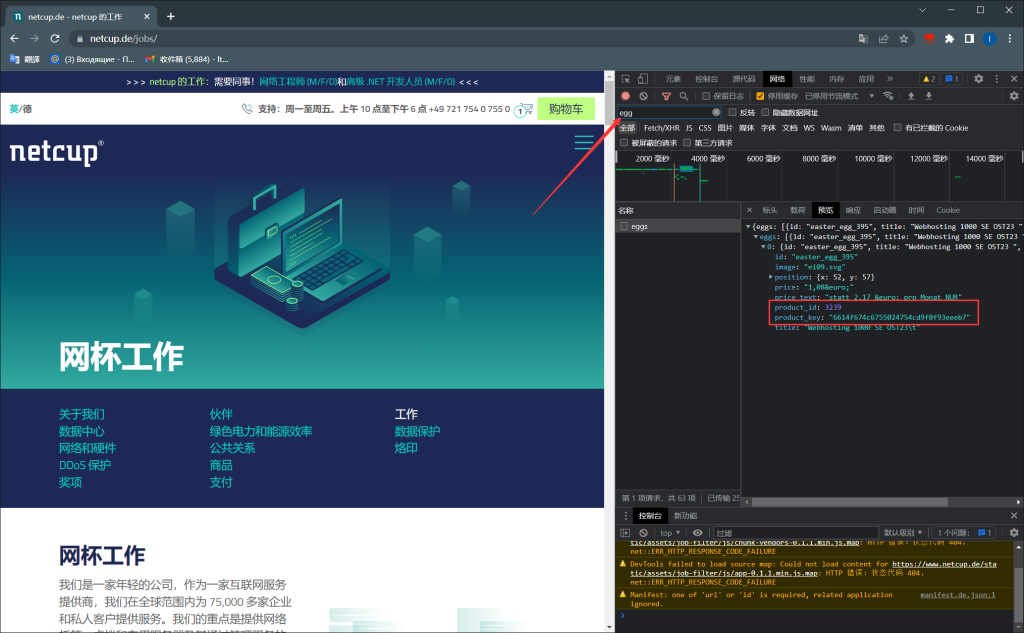Open the manifest.de.json:1 source link
Viewport: 1024px width, 633px height.
[957, 595]
